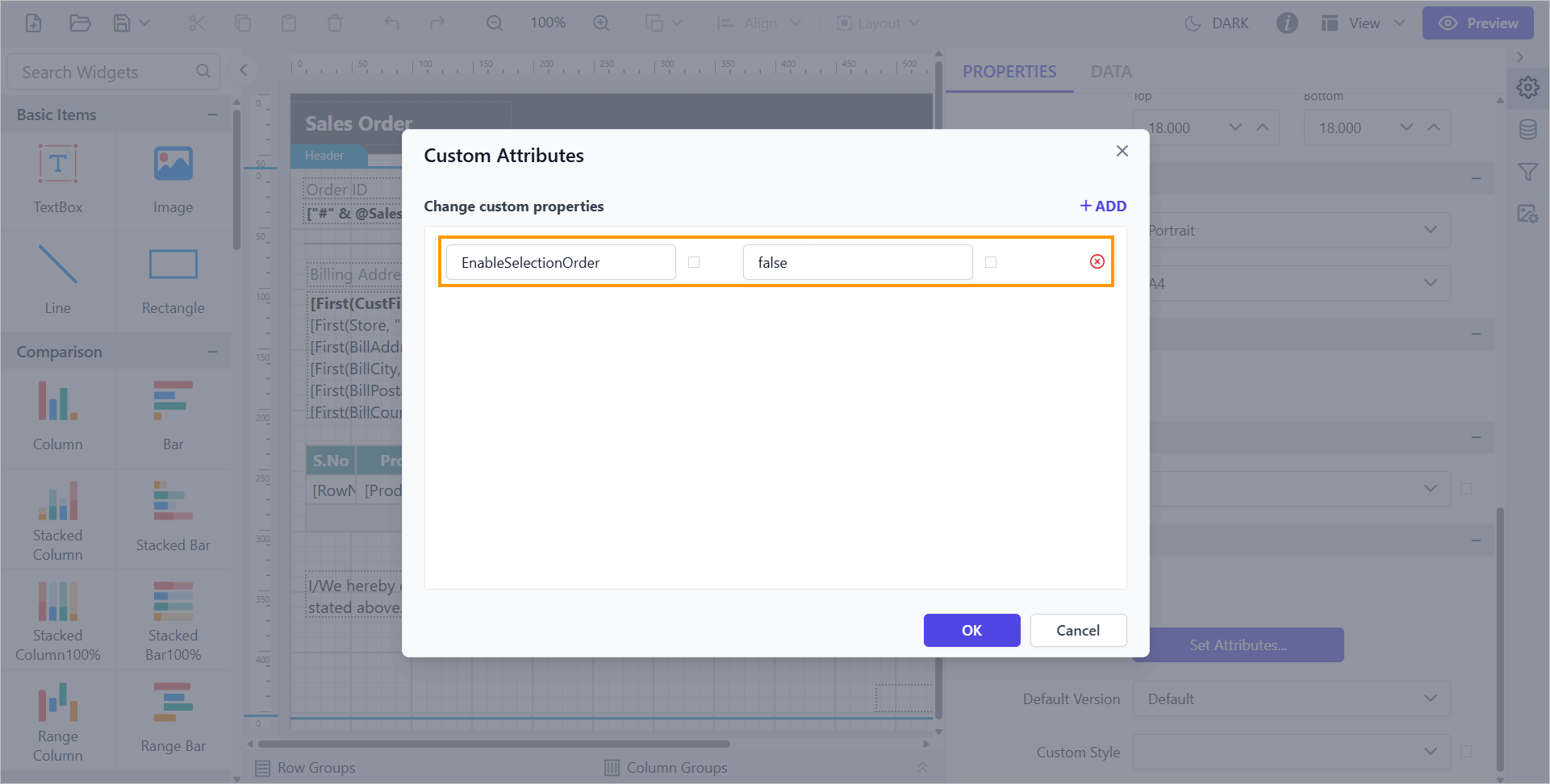Open the View dropdown menu
1550x784 pixels.
coord(1364,23)
